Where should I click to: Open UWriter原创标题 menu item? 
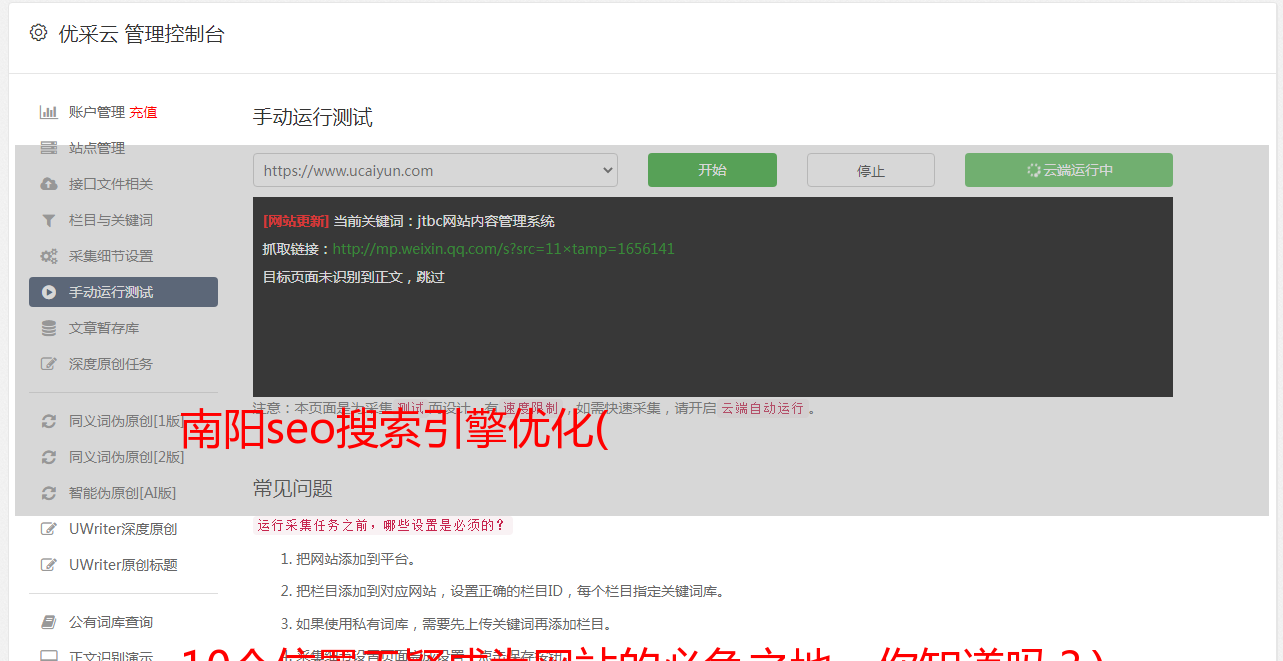[x=123, y=565]
